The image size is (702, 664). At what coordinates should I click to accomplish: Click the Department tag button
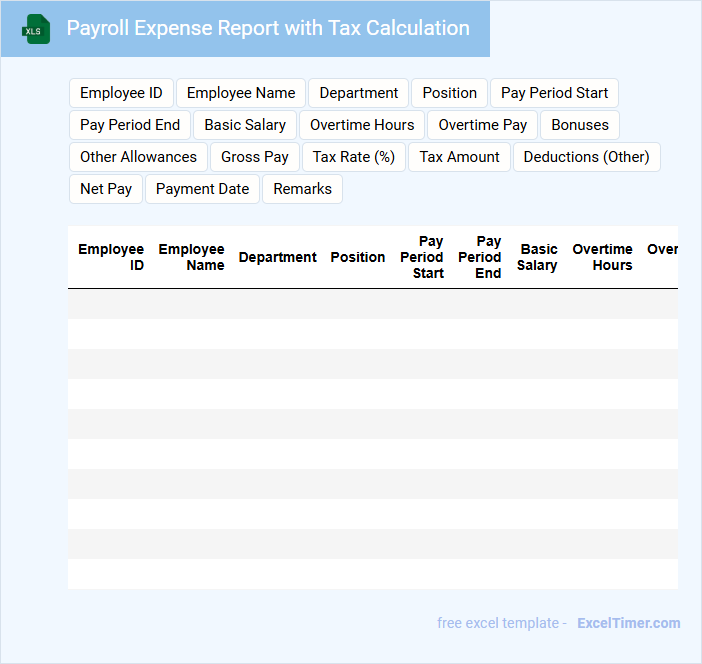[358, 93]
